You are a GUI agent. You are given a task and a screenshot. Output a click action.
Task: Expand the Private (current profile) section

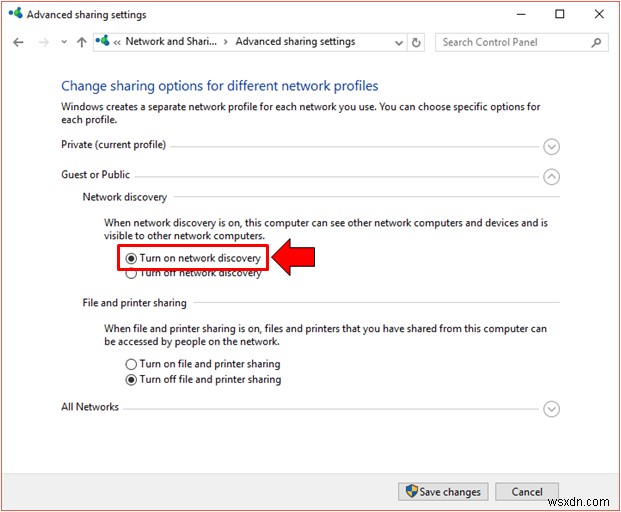point(551,147)
